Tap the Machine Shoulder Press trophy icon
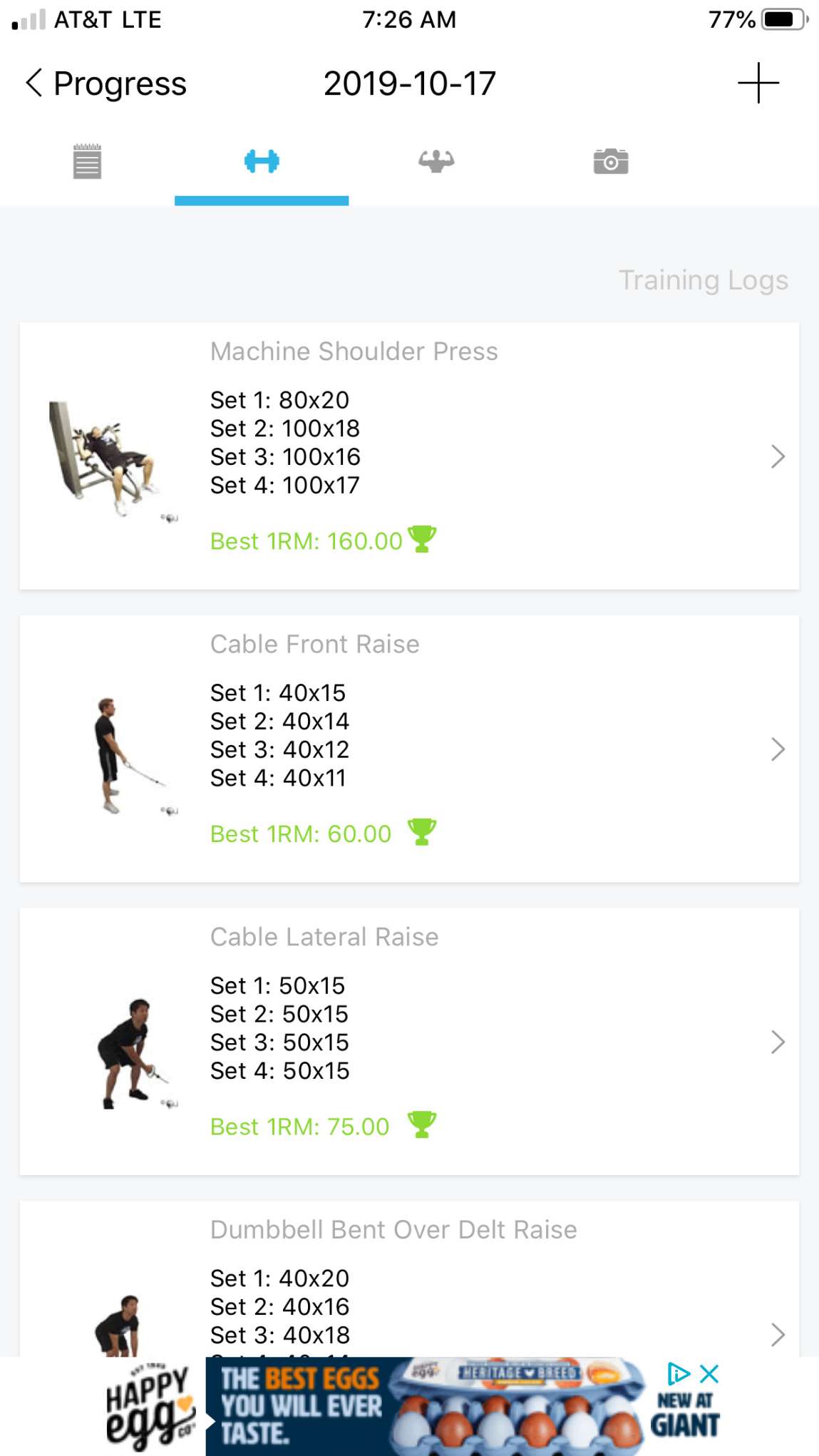Viewport: 819px width, 1456px height. tap(421, 539)
